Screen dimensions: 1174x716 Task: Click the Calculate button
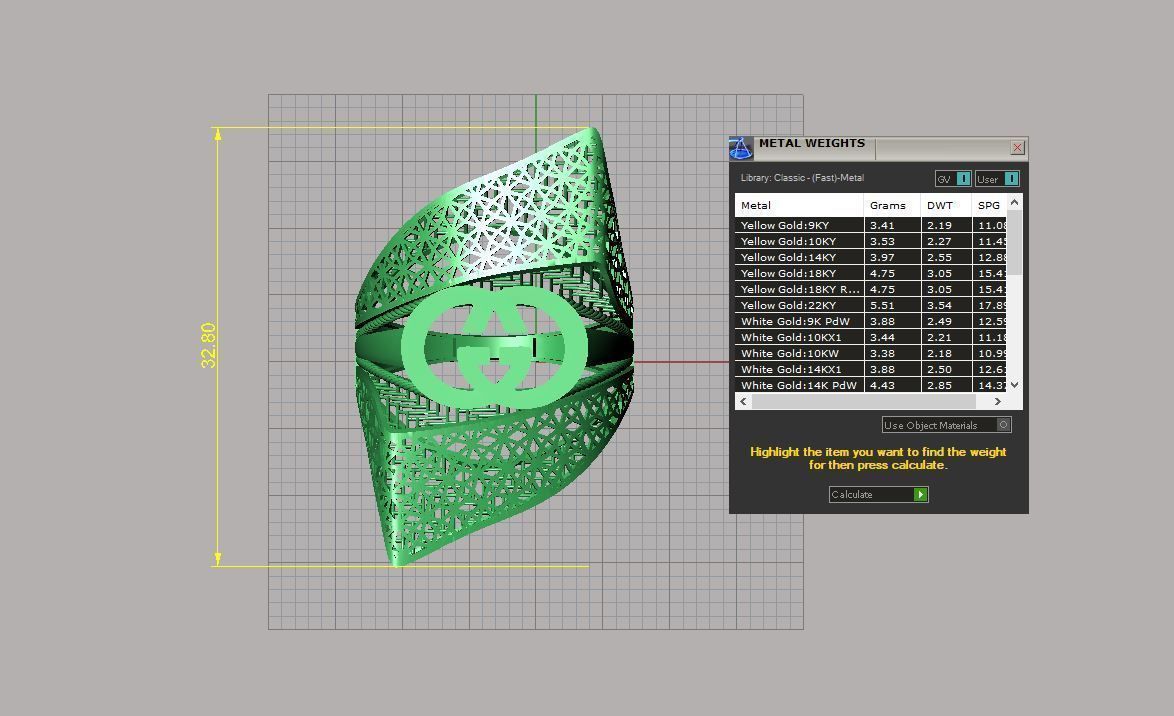(x=878, y=494)
